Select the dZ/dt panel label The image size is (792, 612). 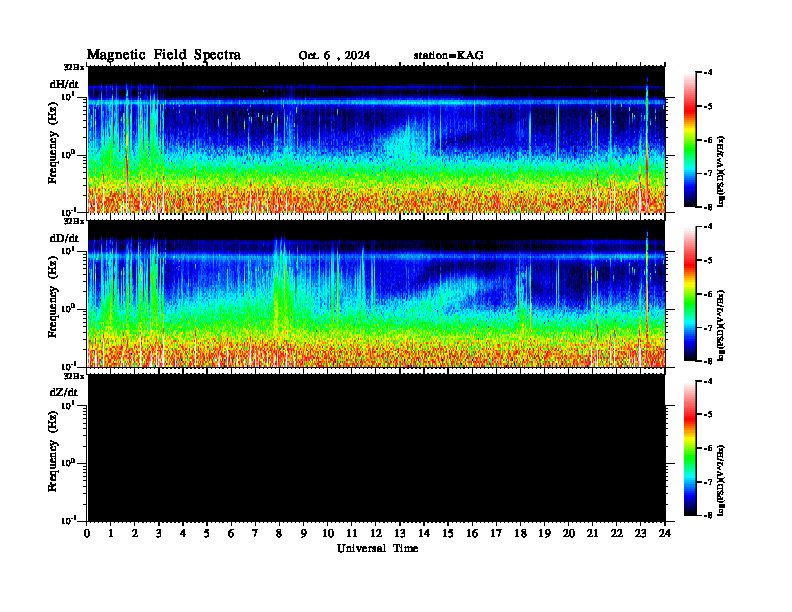coord(64,392)
